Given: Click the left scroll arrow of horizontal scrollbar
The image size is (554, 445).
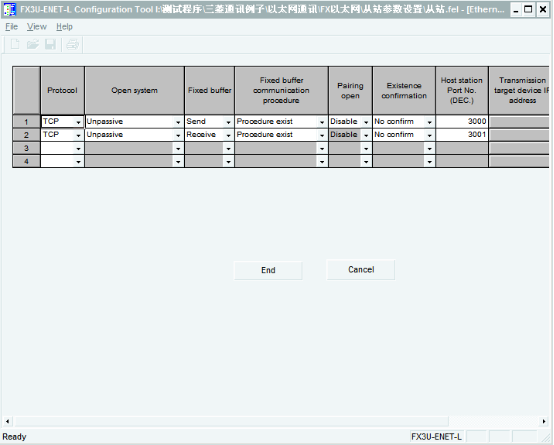Looking at the screenshot, I should pos(7,421).
